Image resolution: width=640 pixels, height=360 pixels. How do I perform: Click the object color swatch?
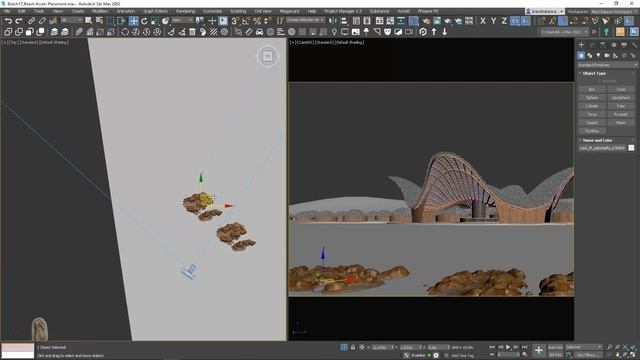pos(631,148)
